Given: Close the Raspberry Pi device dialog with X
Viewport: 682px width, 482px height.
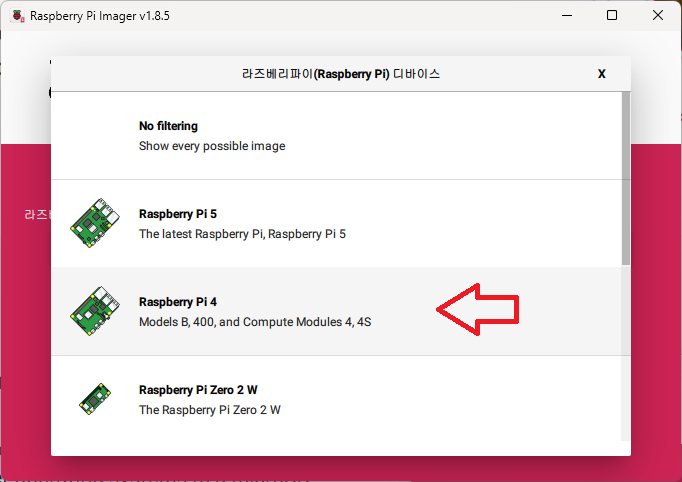Looking at the screenshot, I should click(602, 74).
